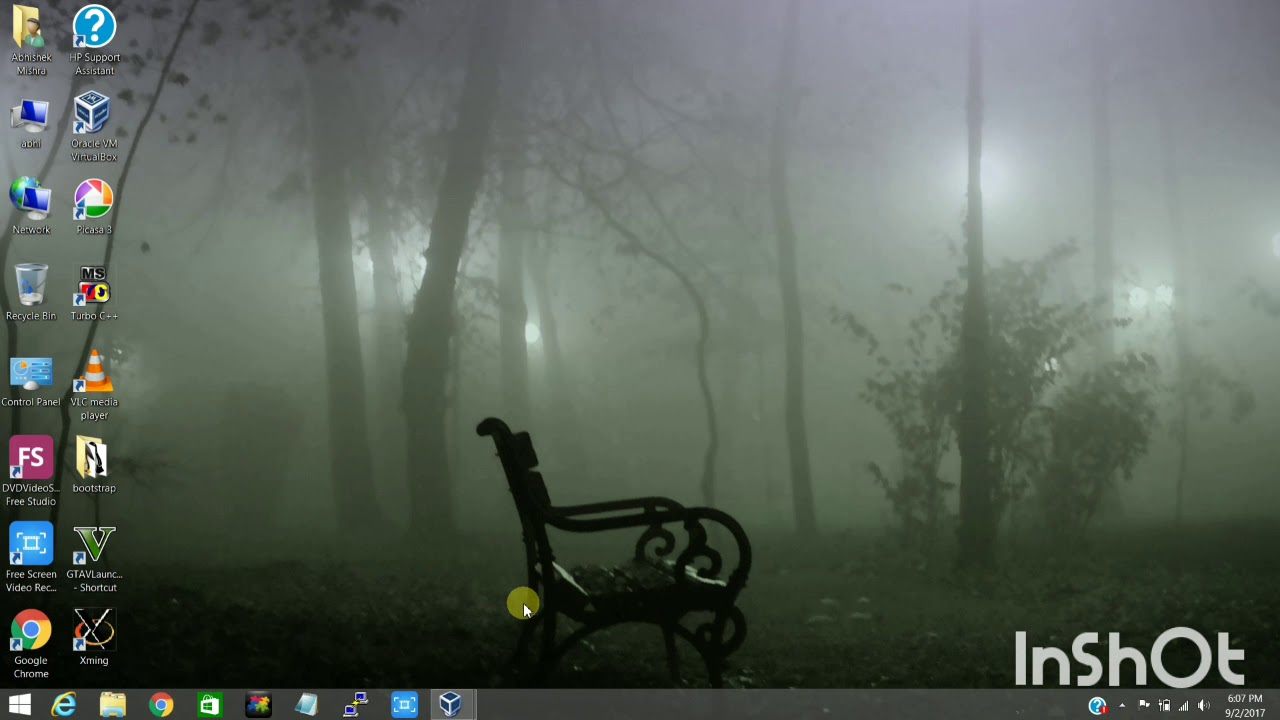Select the abhi computer desktop icon

click(x=31, y=124)
